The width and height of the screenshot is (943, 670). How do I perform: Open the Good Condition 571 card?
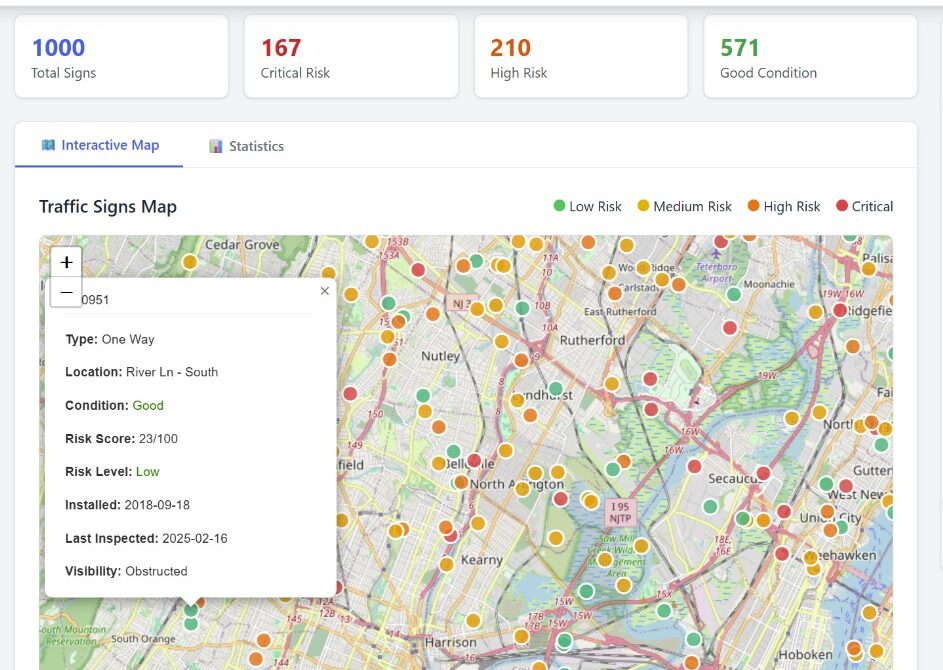pyautogui.click(x=810, y=57)
